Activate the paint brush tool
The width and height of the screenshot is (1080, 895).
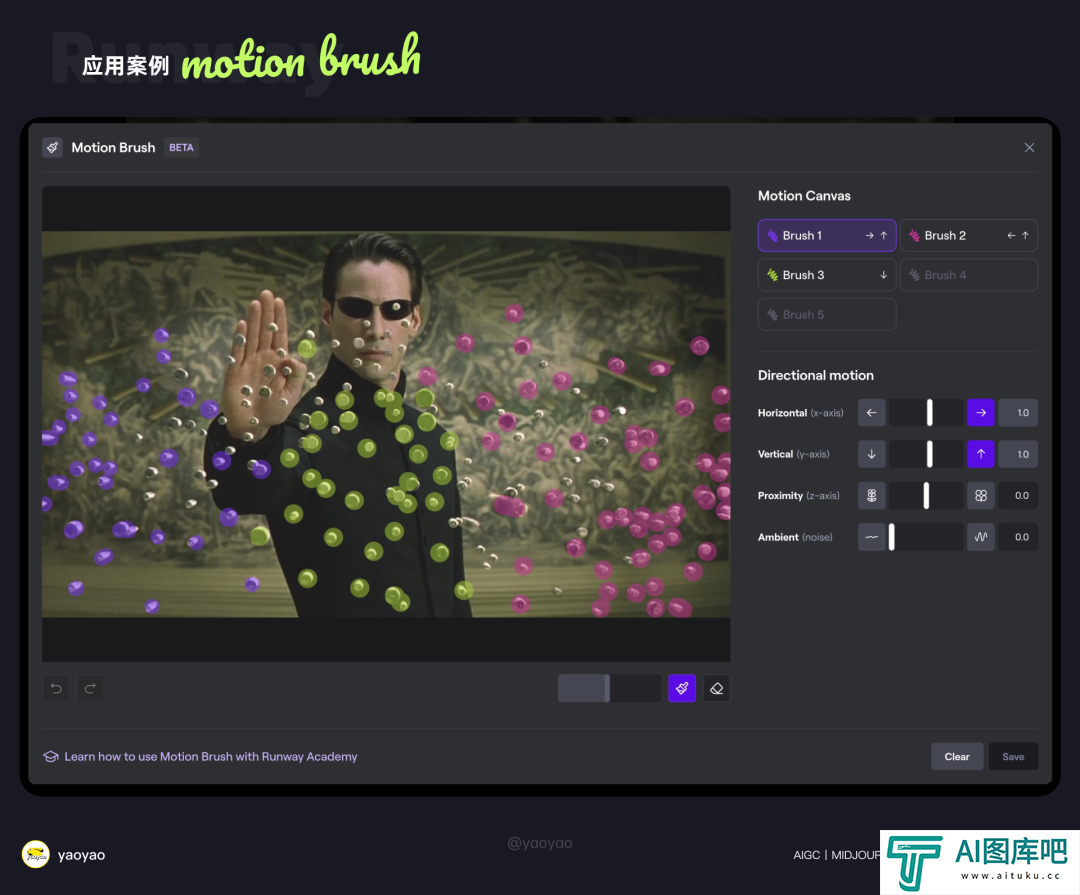click(682, 688)
